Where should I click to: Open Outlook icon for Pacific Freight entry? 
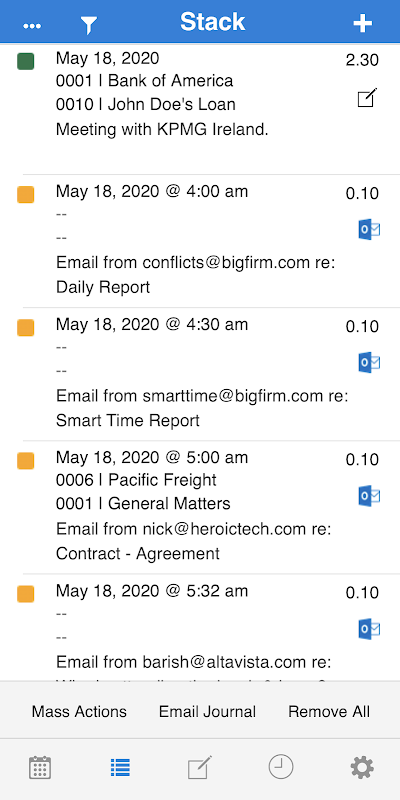pyautogui.click(x=369, y=496)
